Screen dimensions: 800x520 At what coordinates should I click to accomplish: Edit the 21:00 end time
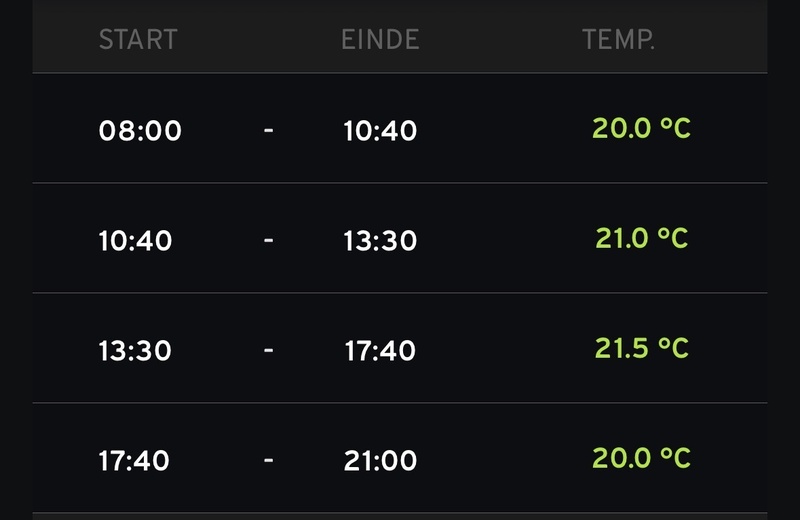[380, 461]
